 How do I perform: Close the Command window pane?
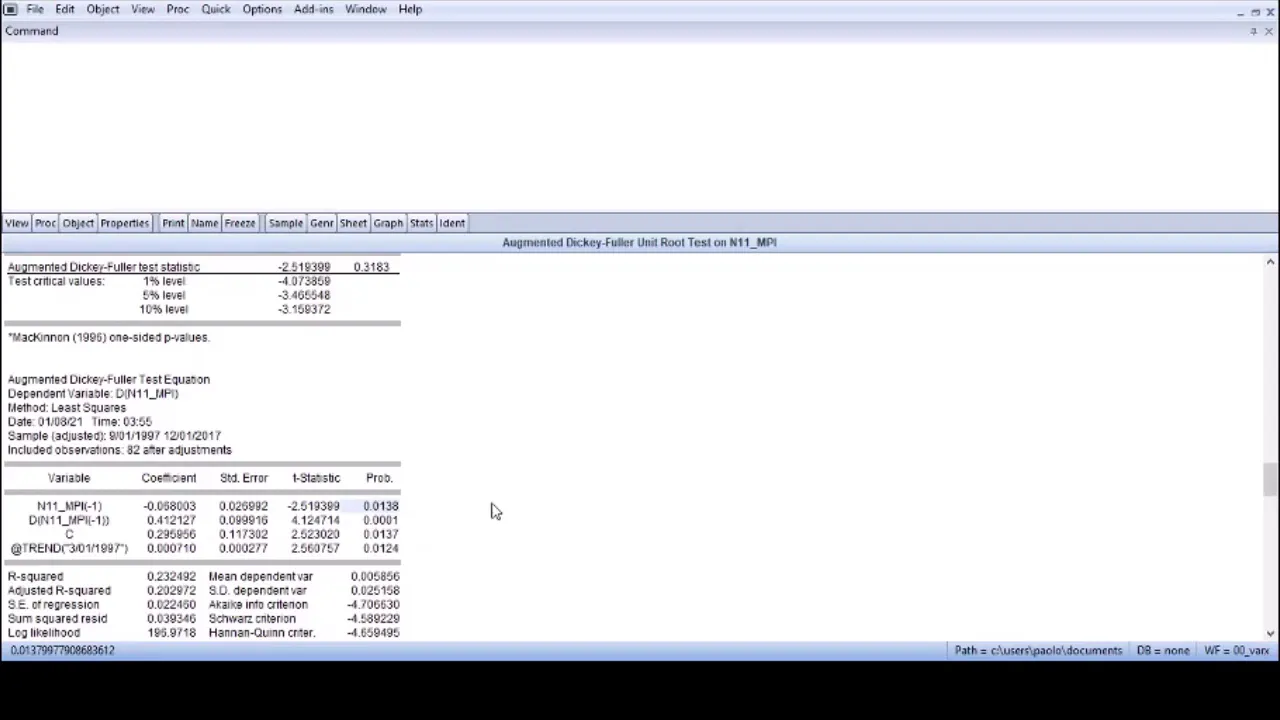pos(1269,31)
